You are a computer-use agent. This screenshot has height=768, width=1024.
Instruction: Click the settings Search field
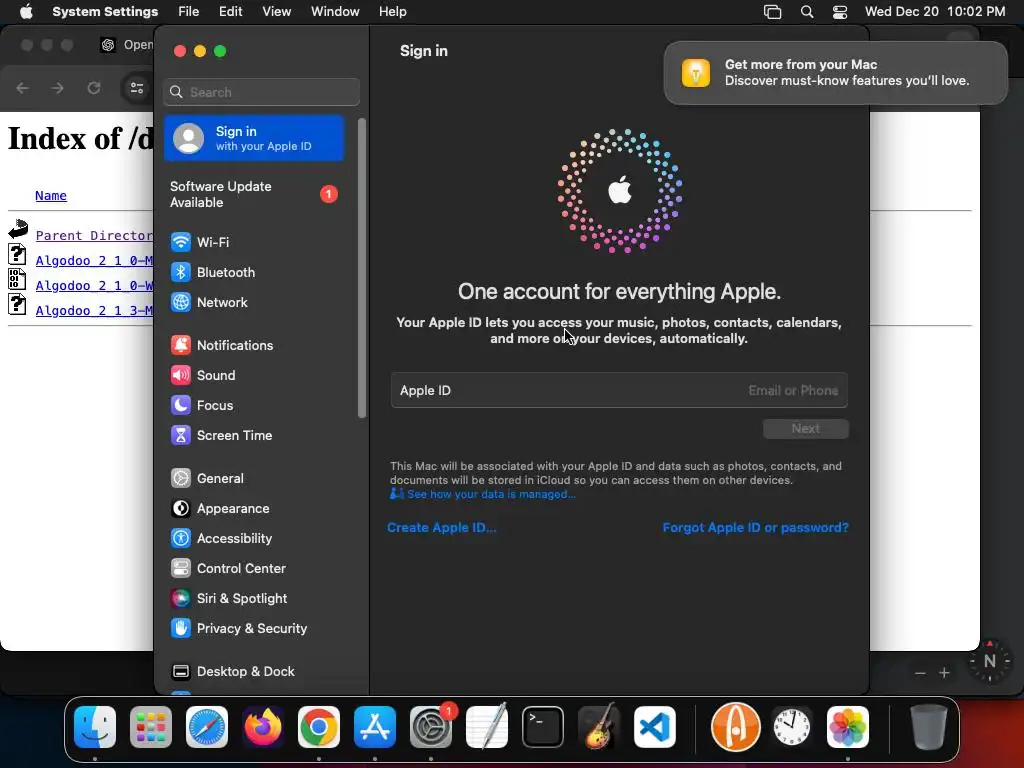(x=261, y=92)
